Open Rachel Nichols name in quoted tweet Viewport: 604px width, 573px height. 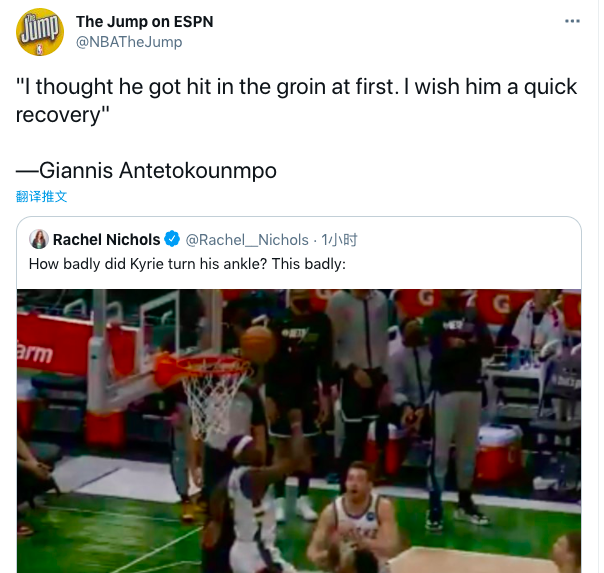click(106, 240)
